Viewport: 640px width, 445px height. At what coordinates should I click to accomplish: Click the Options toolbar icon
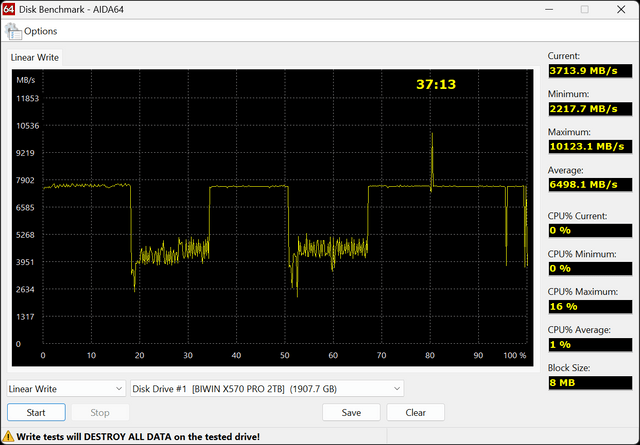click(x=13, y=31)
